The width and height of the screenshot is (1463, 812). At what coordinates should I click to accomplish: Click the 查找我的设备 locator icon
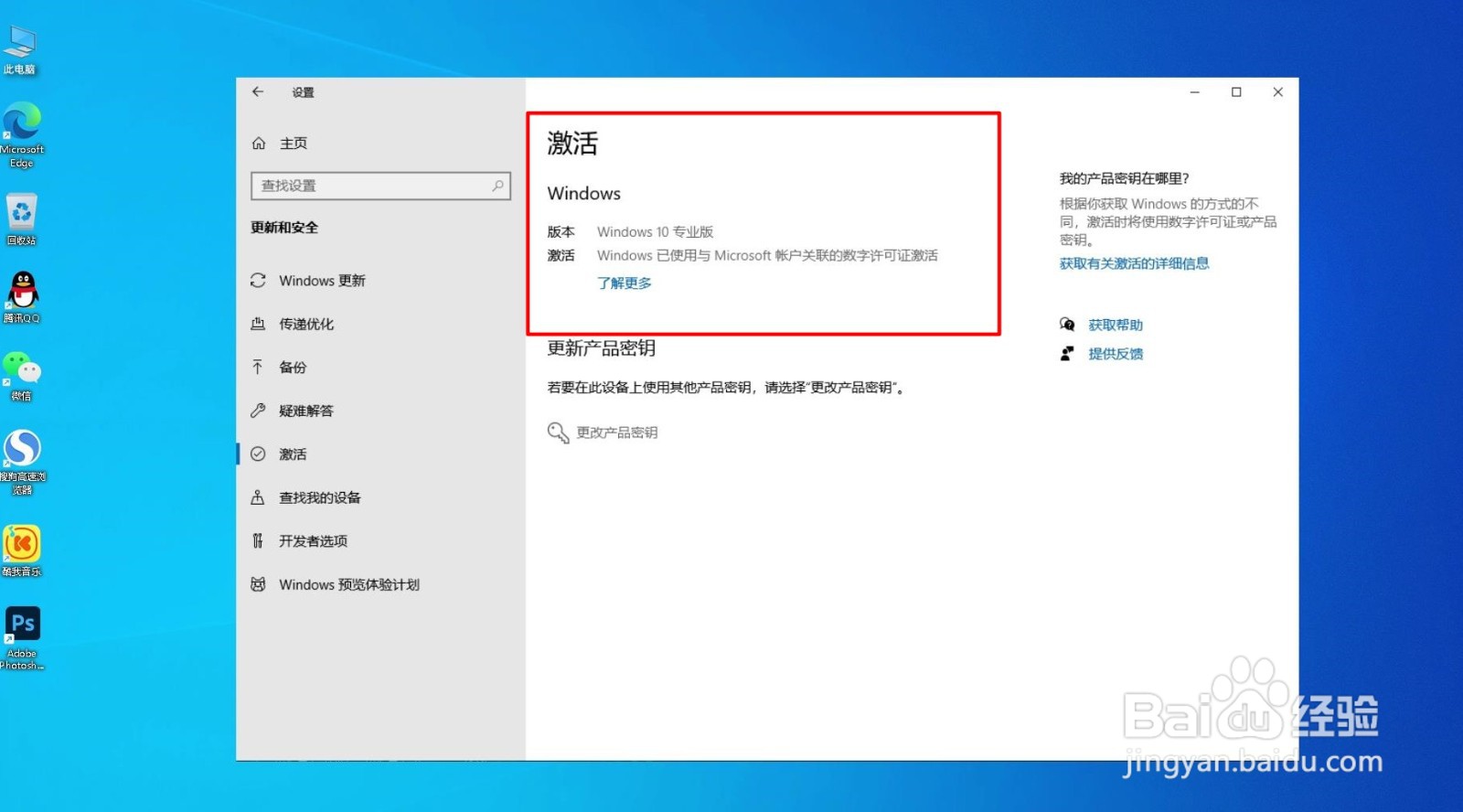coord(258,497)
